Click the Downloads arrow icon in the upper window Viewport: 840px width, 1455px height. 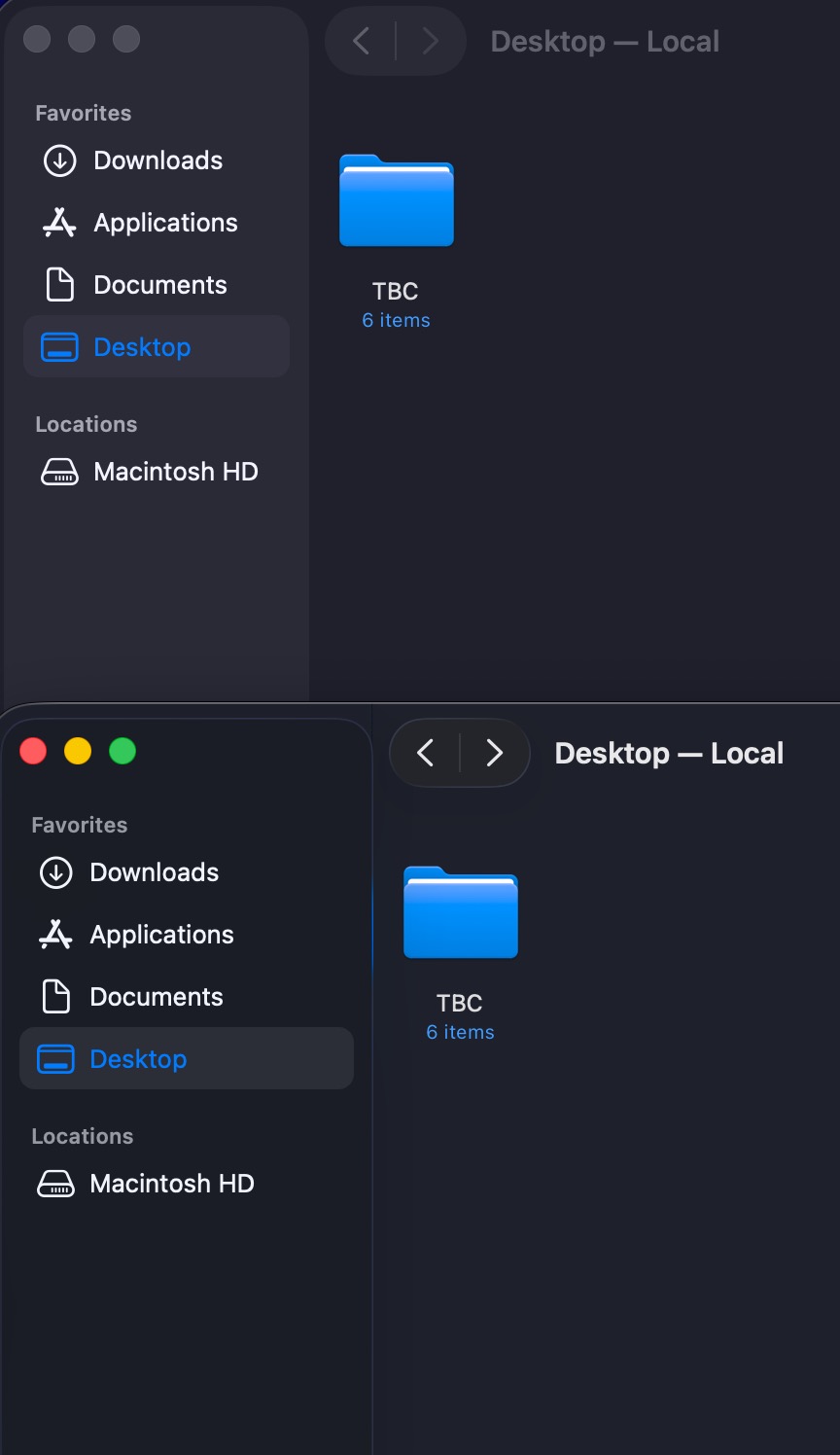(60, 160)
